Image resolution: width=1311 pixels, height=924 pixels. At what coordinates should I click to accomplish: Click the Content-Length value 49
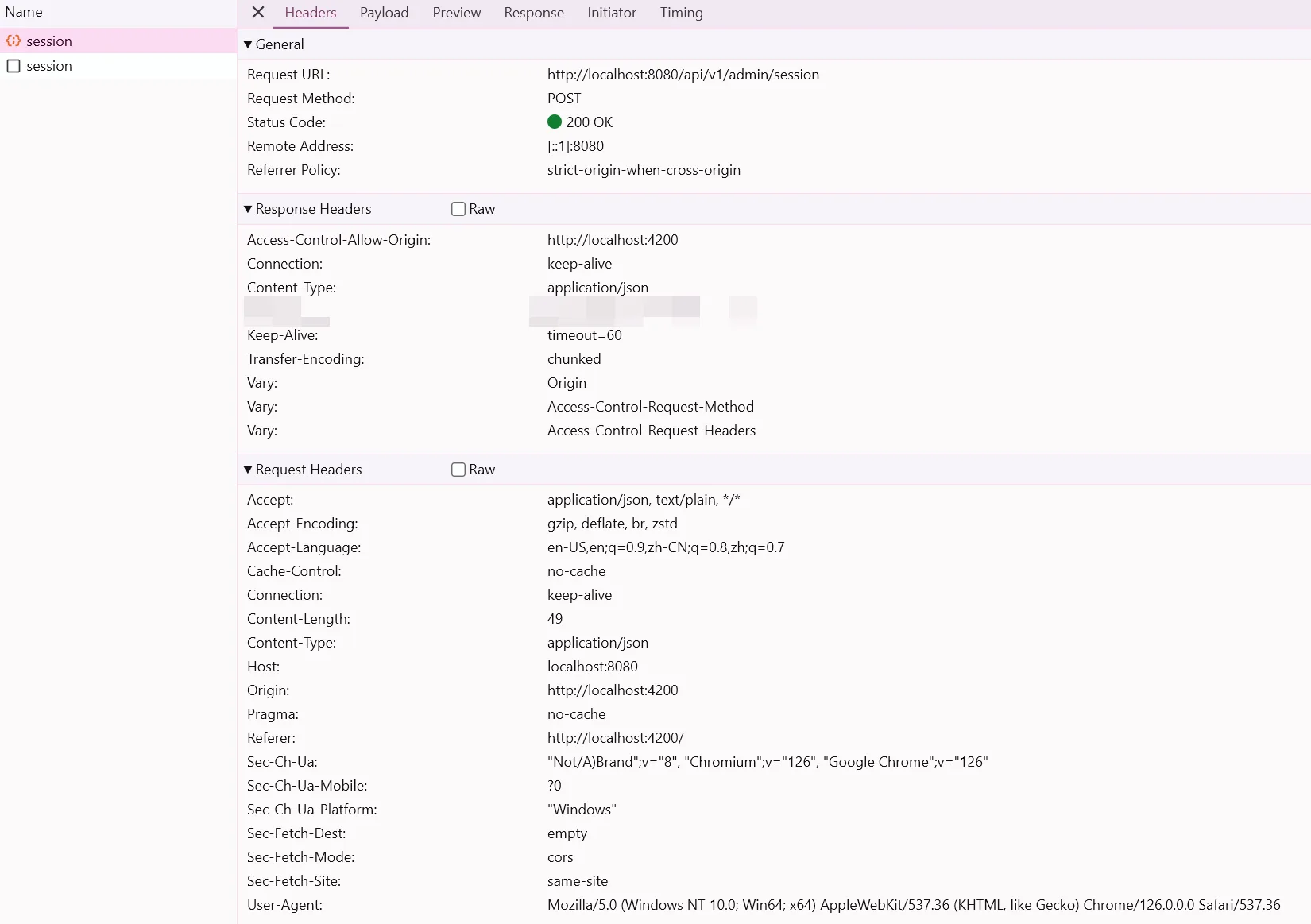[555, 619]
